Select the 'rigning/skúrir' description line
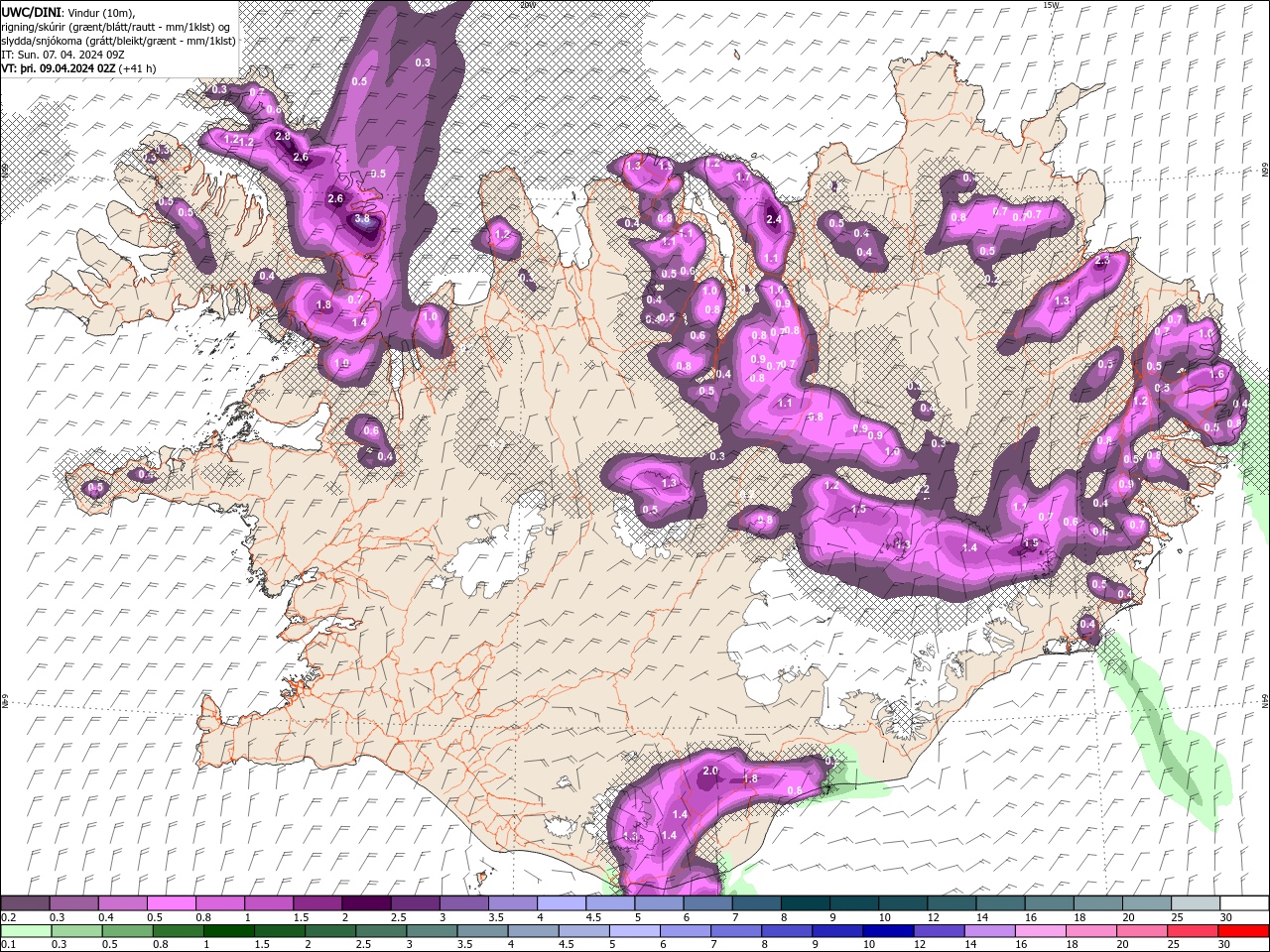Image resolution: width=1270 pixels, height=952 pixels. (x=117, y=27)
